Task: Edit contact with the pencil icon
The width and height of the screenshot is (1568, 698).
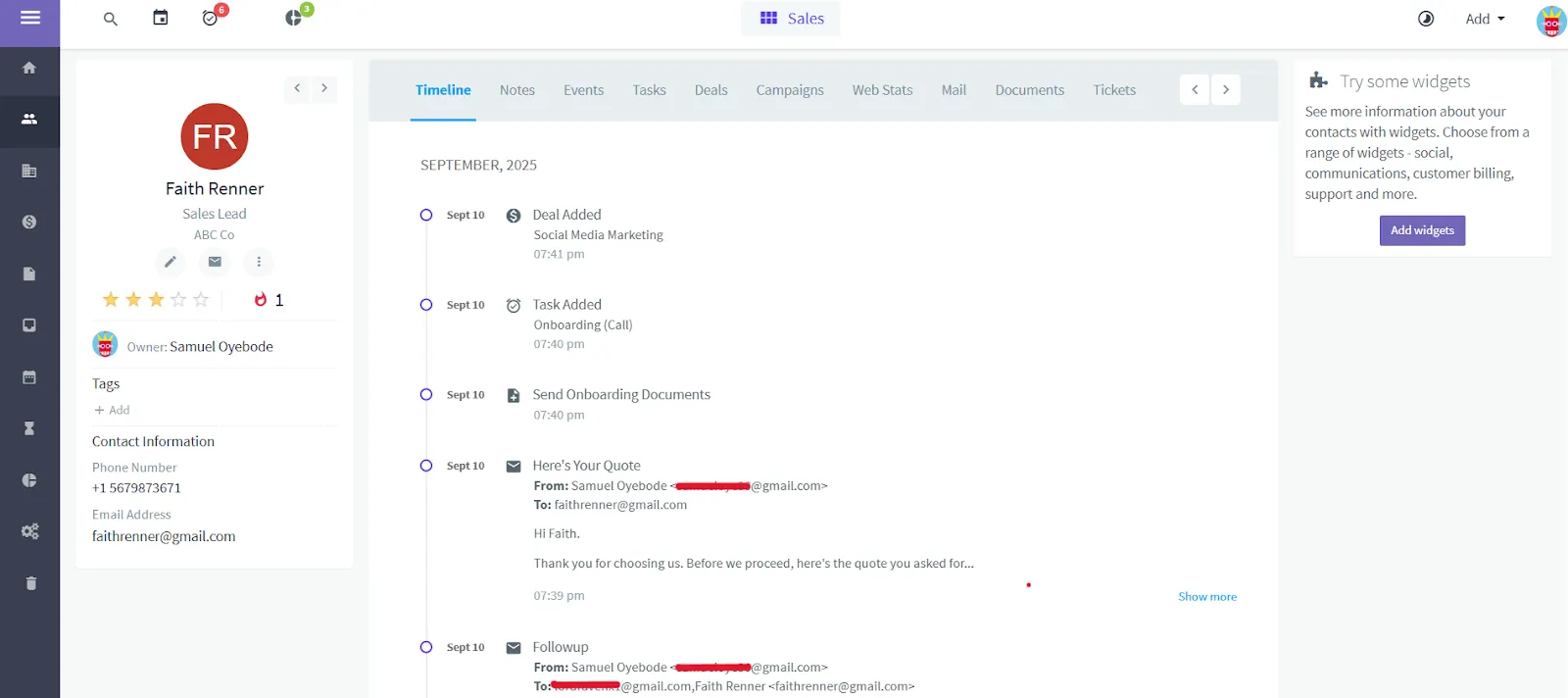Action: point(171,262)
